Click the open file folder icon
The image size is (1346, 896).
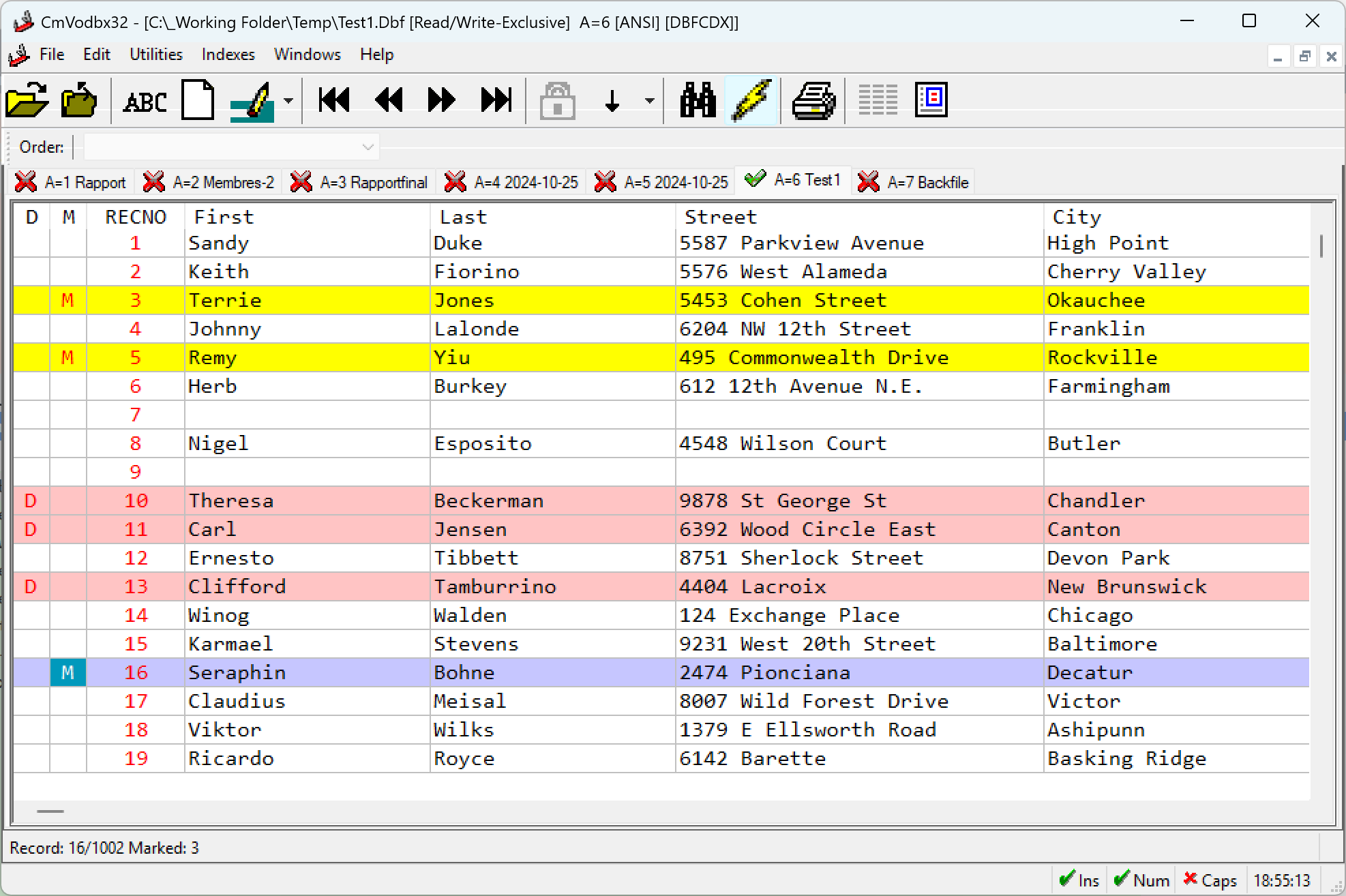pos(27,100)
